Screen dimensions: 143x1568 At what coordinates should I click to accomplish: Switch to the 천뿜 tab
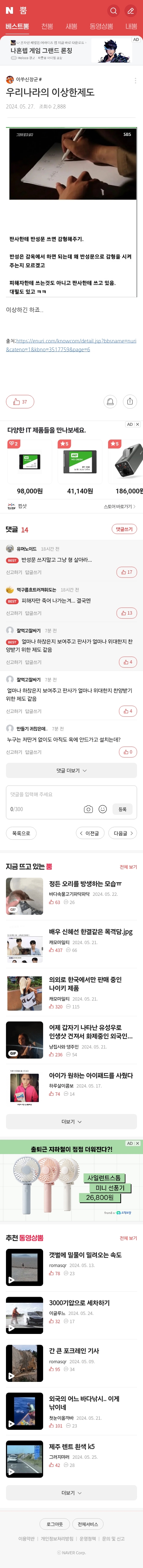point(47,27)
